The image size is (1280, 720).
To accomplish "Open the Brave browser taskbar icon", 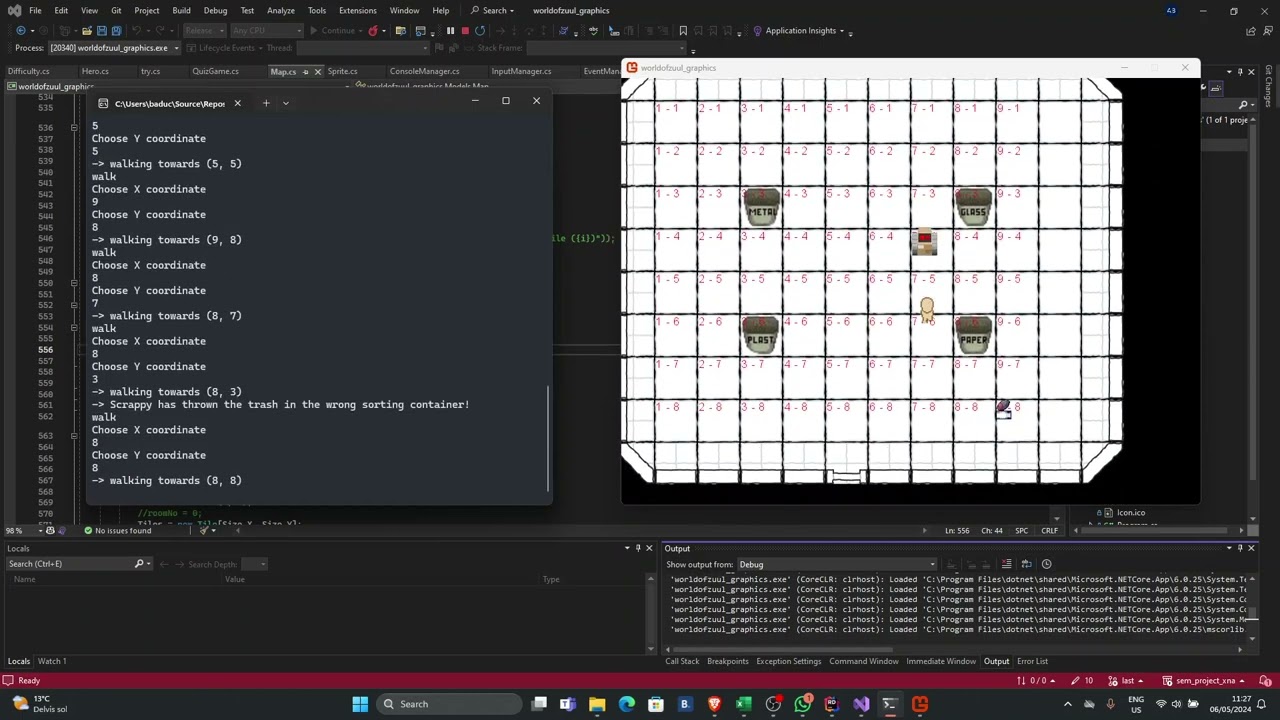I will (714, 704).
